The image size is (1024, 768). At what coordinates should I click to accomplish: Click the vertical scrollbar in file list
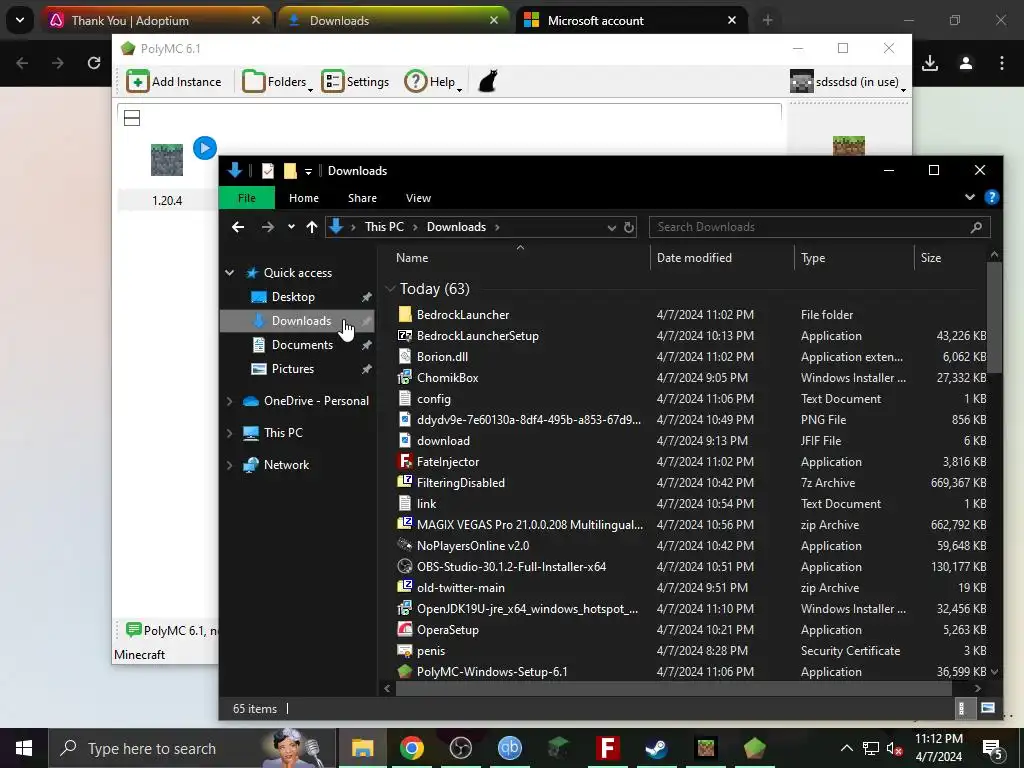coord(994,317)
